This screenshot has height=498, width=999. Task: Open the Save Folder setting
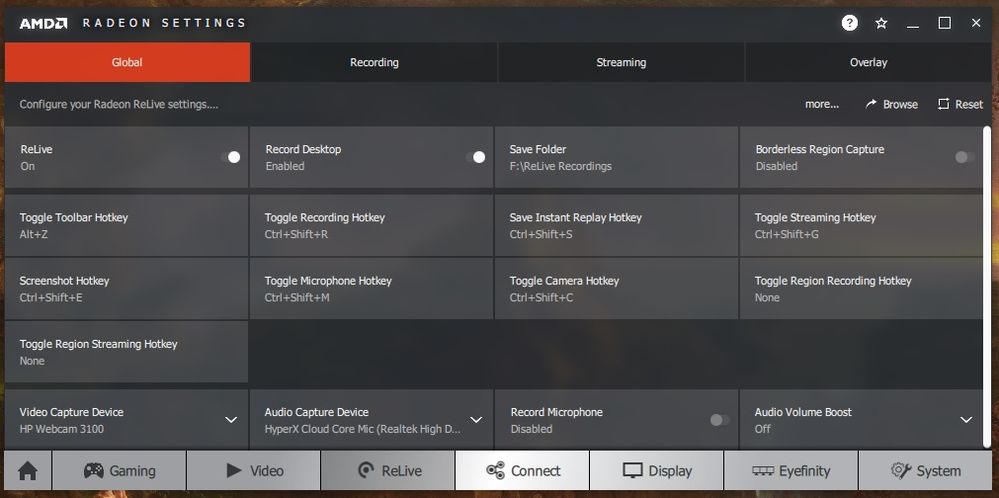point(616,157)
